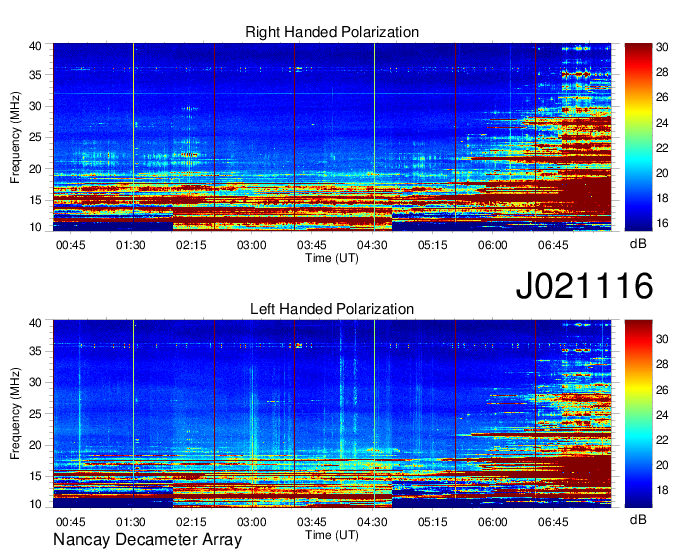Image resolution: width=680 pixels, height=552 pixels.
Task: Click the lower plot 'Time (UT)' axis label
Action: pyautogui.click(x=332, y=535)
